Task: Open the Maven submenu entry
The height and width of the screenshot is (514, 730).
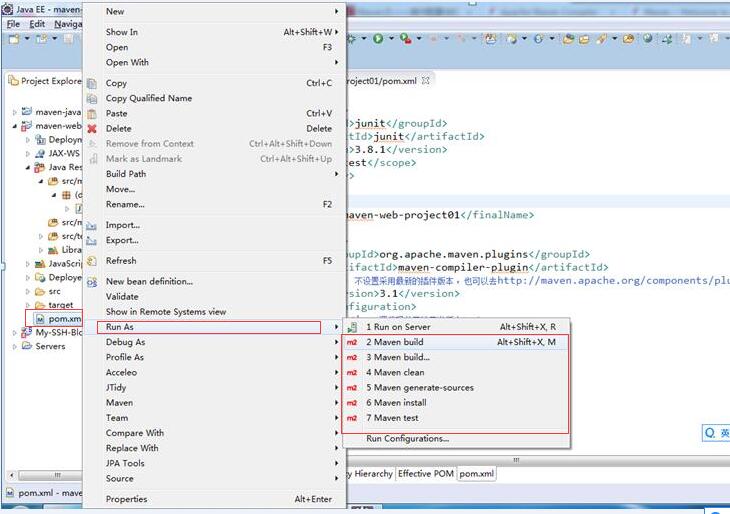Action: (x=215, y=403)
